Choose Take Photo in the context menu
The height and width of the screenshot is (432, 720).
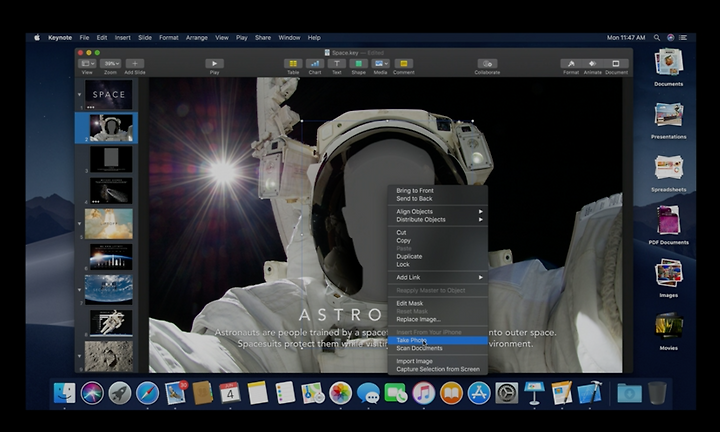click(x=438, y=340)
